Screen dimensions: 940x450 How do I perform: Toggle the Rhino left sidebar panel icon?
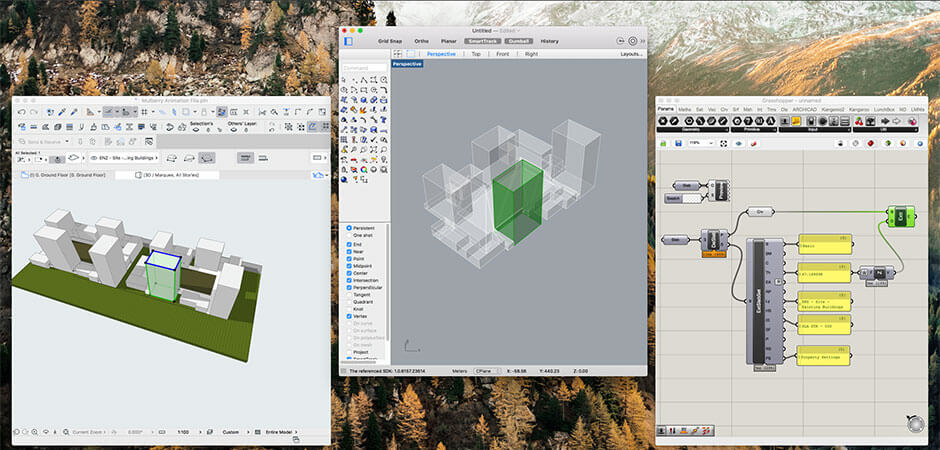[348, 41]
